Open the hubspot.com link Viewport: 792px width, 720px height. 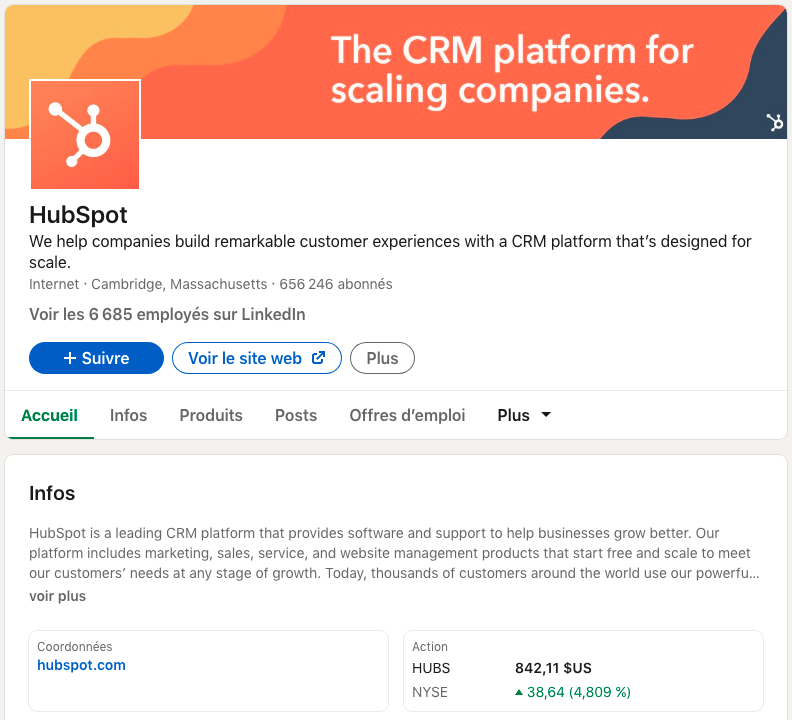(81, 665)
